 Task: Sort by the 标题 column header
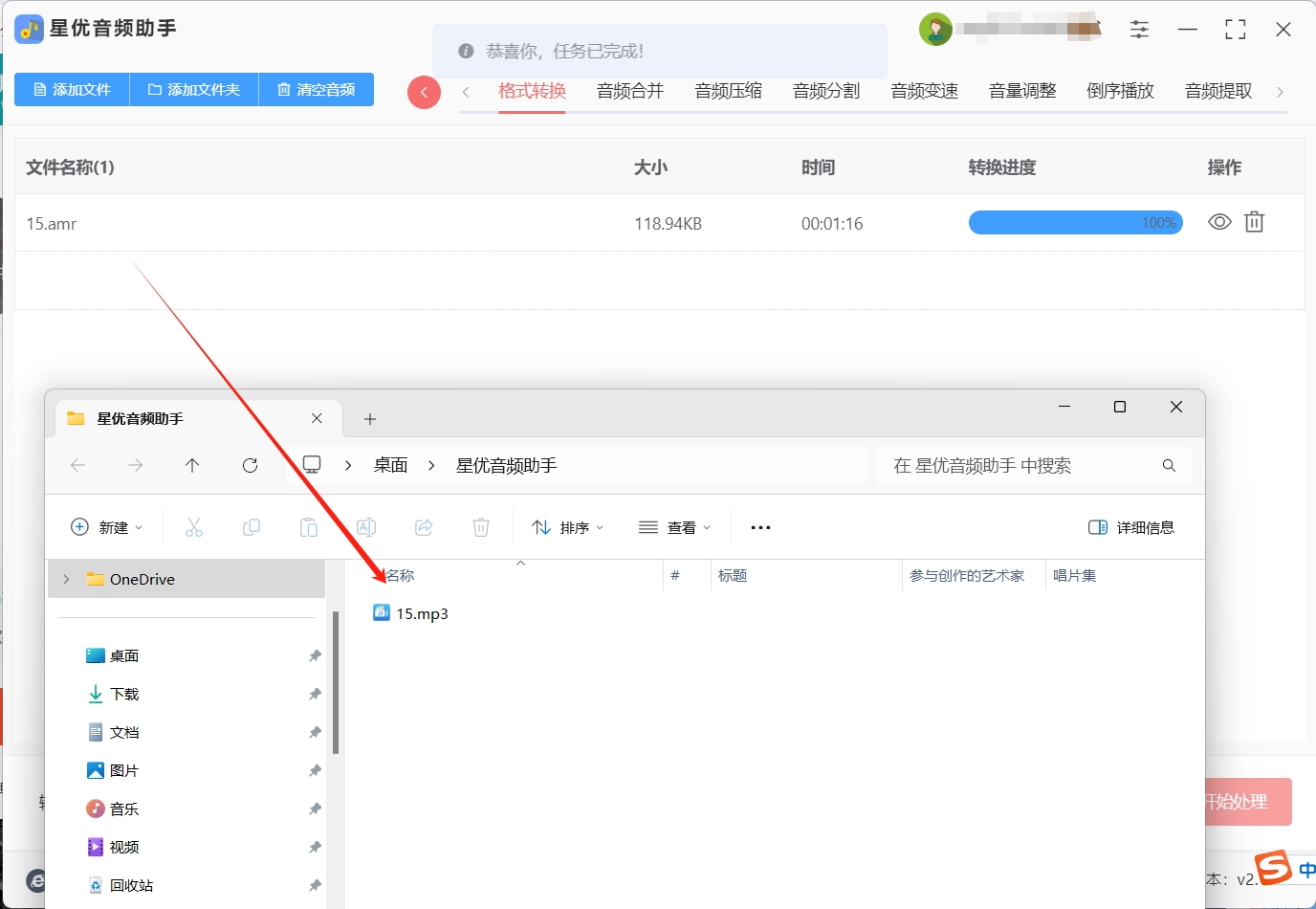(733, 575)
